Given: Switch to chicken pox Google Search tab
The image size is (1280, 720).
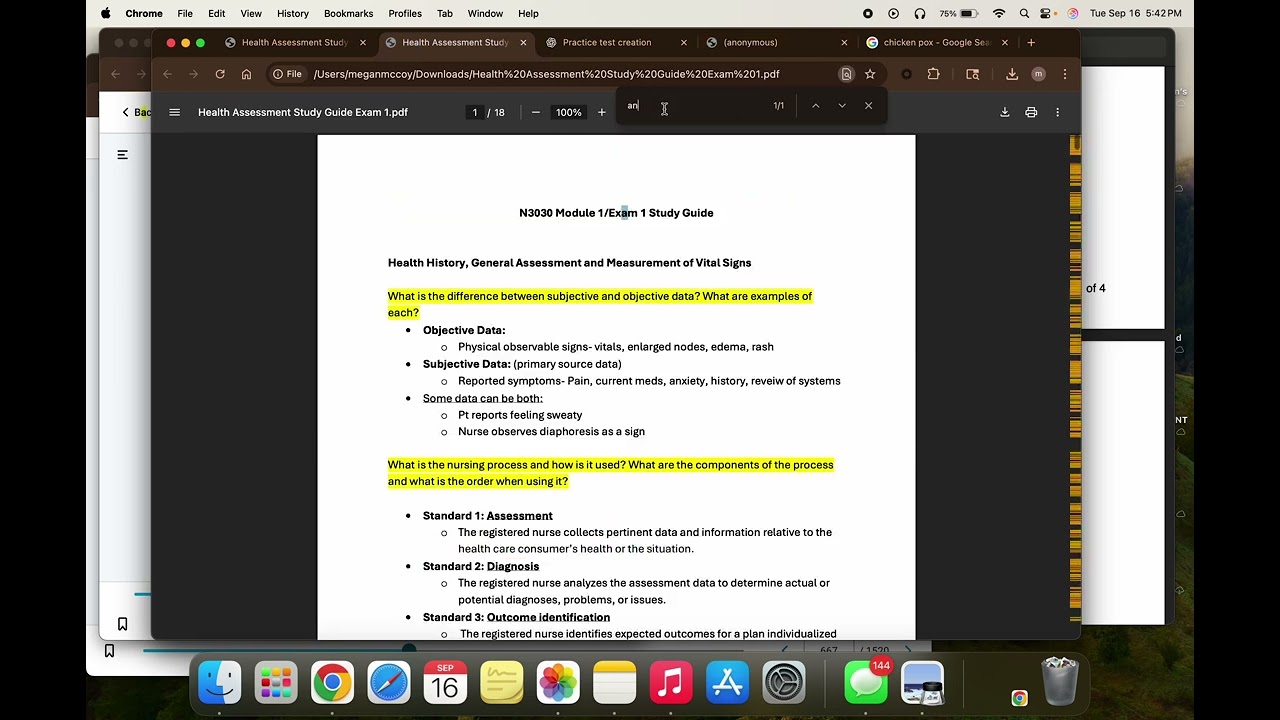Looking at the screenshot, I should tap(937, 42).
